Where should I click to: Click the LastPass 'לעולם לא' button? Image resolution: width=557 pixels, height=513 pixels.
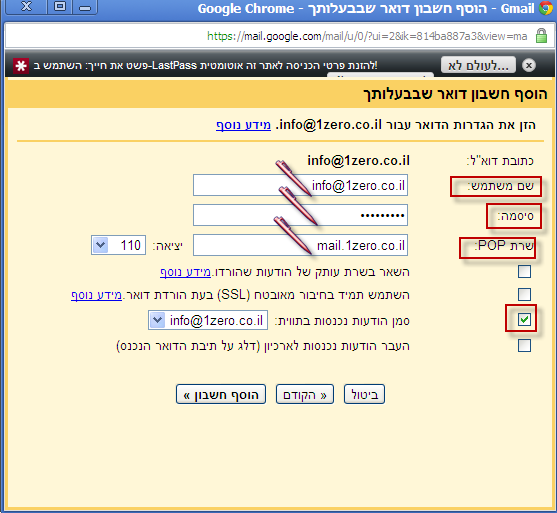coord(478,65)
